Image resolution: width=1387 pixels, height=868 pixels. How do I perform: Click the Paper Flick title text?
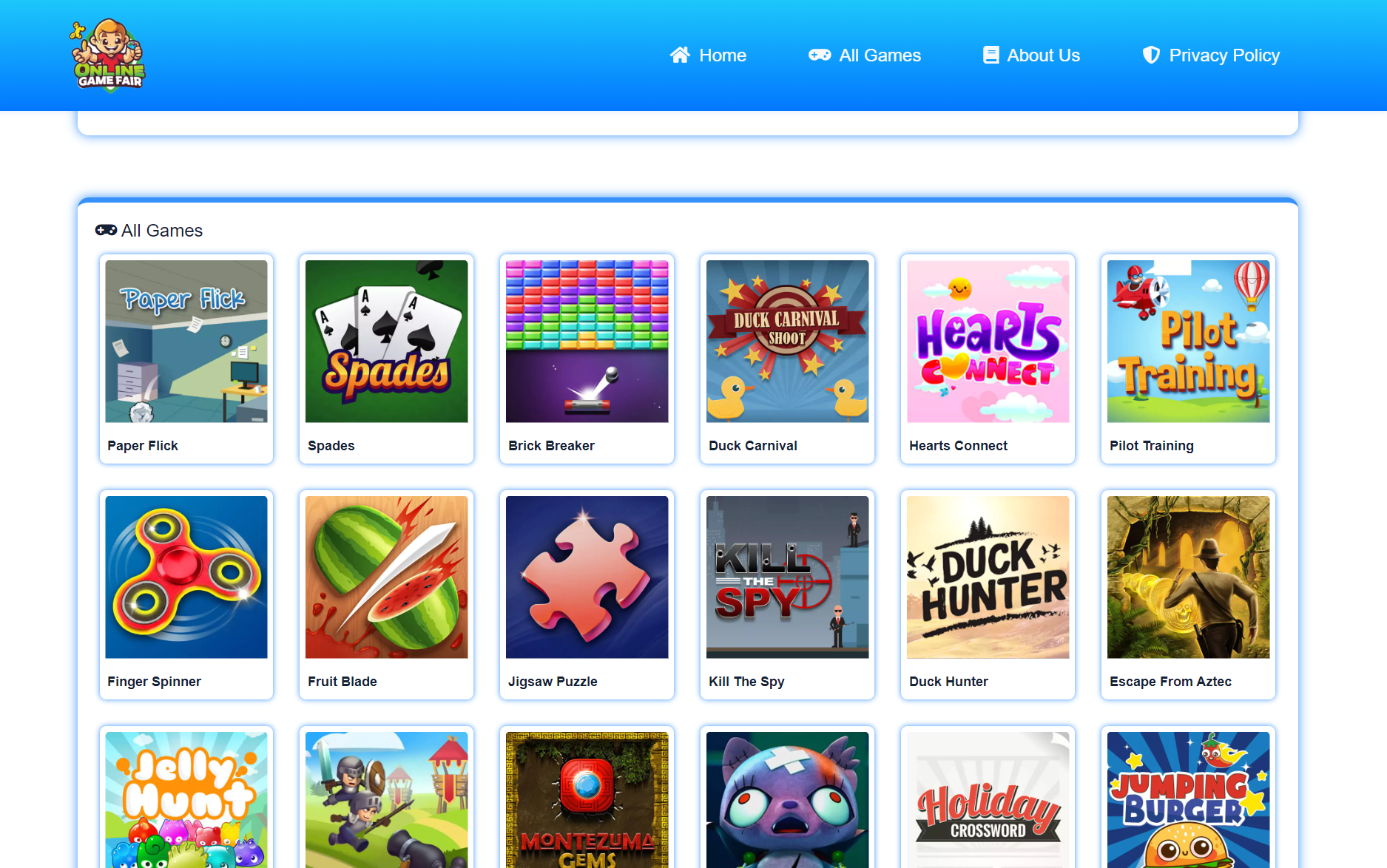point(143,446)
